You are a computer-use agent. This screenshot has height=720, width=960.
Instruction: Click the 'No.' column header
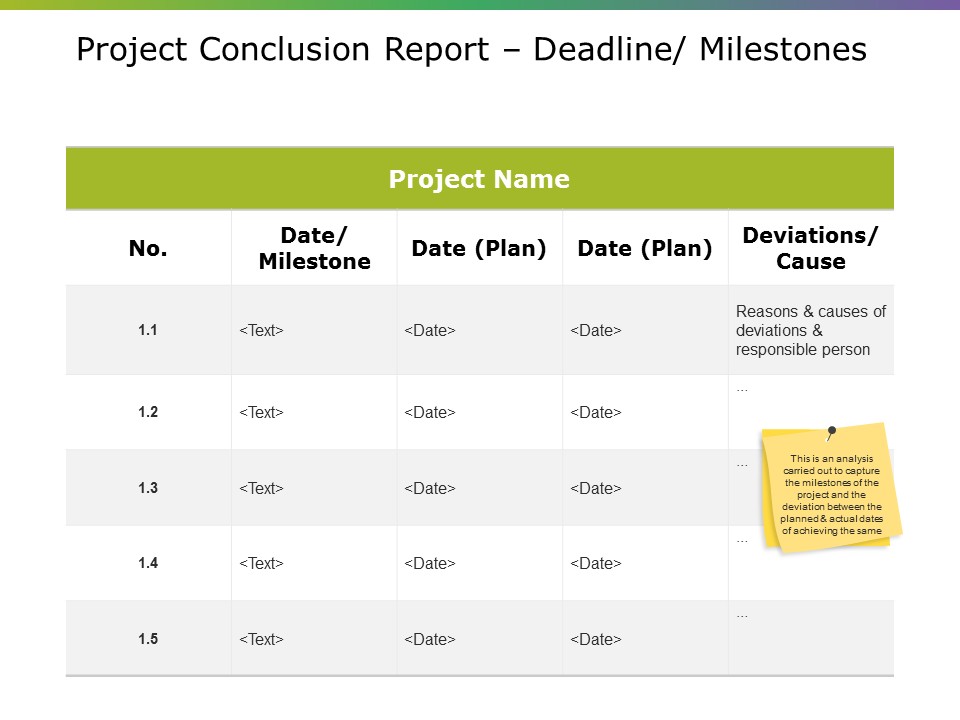[148, 248]
